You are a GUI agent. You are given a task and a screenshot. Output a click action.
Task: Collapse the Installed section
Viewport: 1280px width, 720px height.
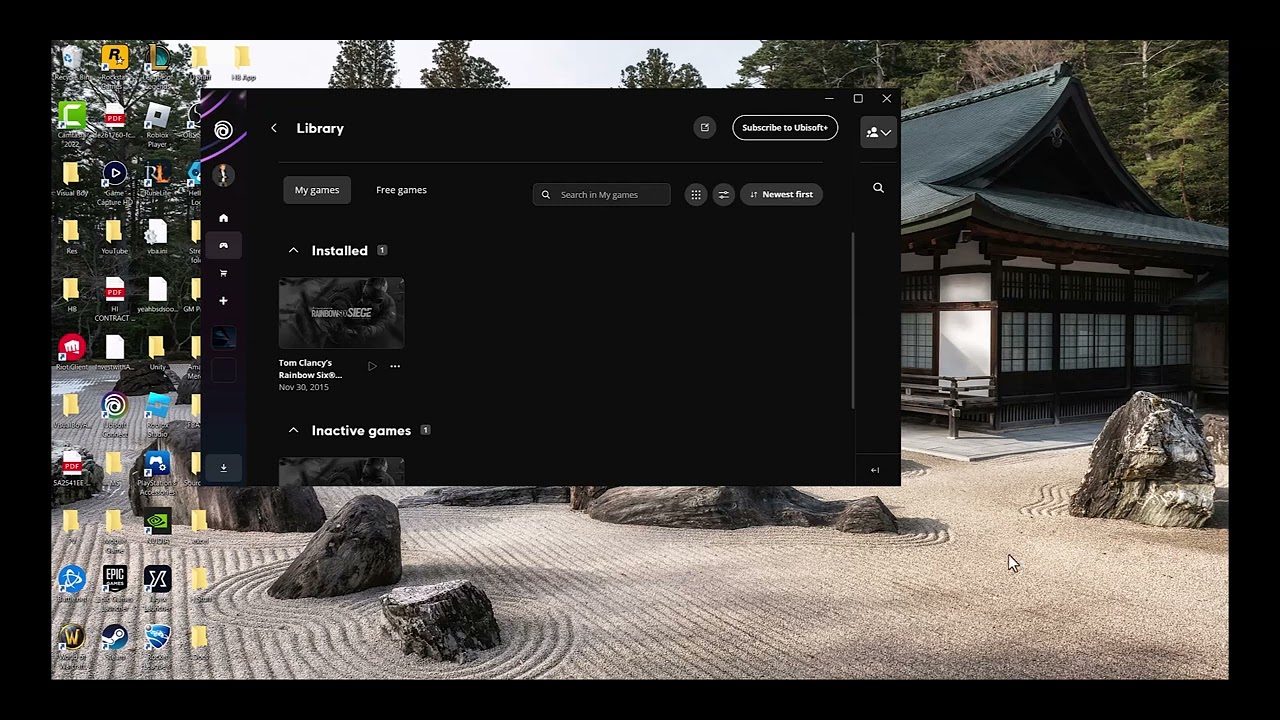[293, 250]
